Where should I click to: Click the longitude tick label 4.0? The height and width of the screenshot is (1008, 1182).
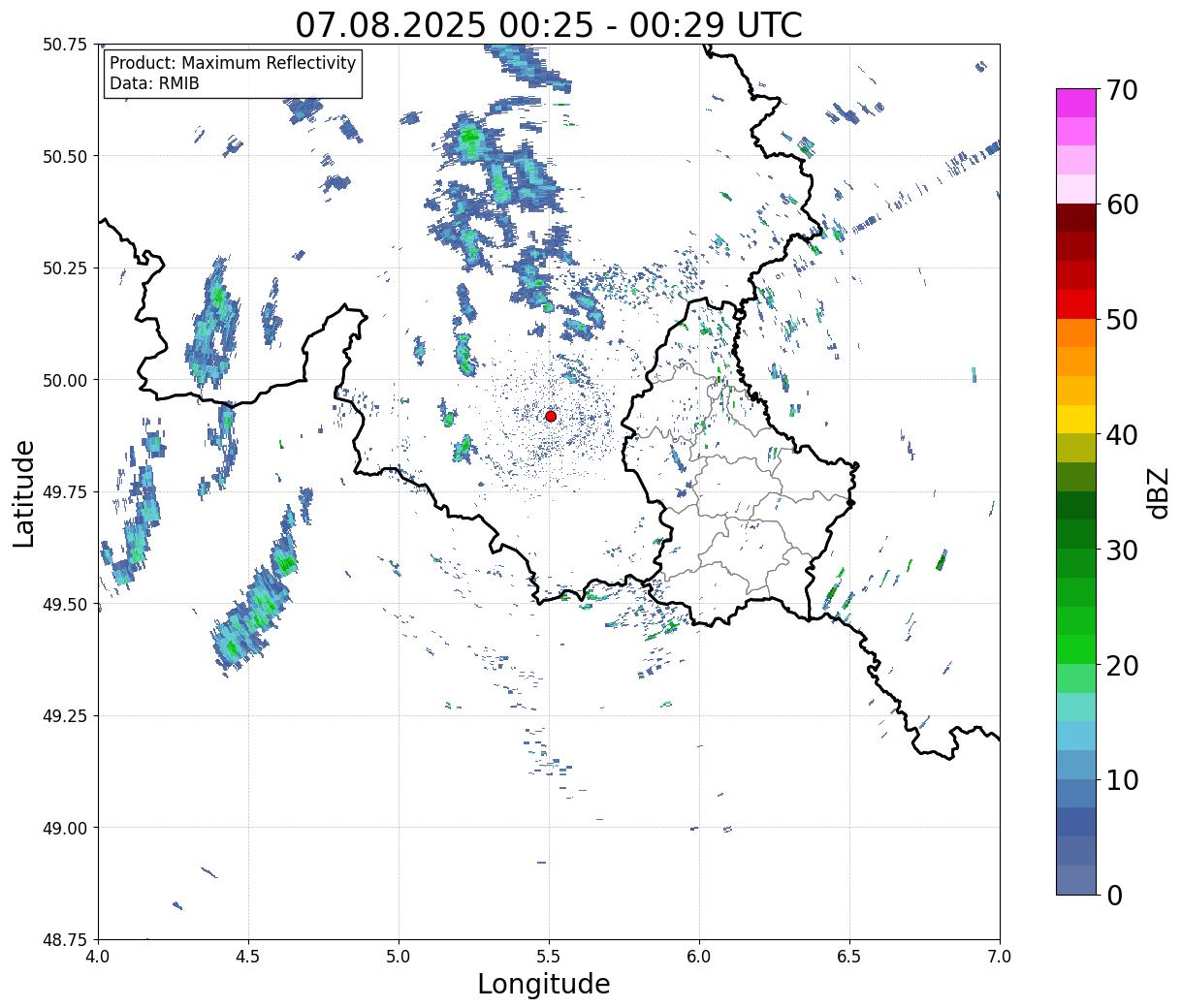98,957
